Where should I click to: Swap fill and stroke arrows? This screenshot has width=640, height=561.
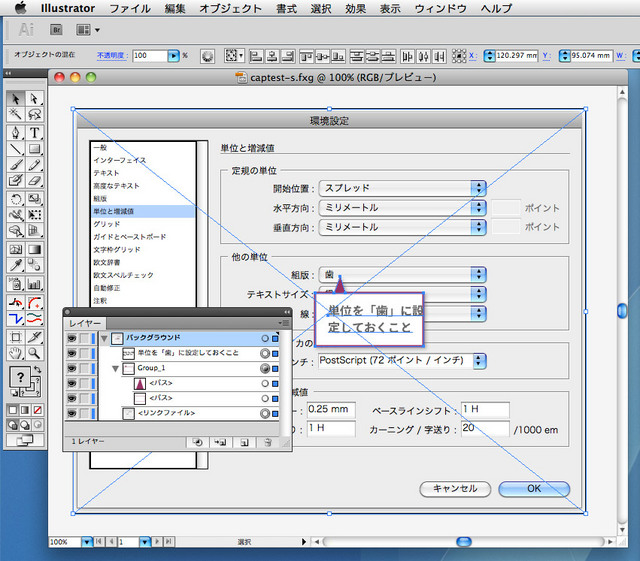point(38,370)
